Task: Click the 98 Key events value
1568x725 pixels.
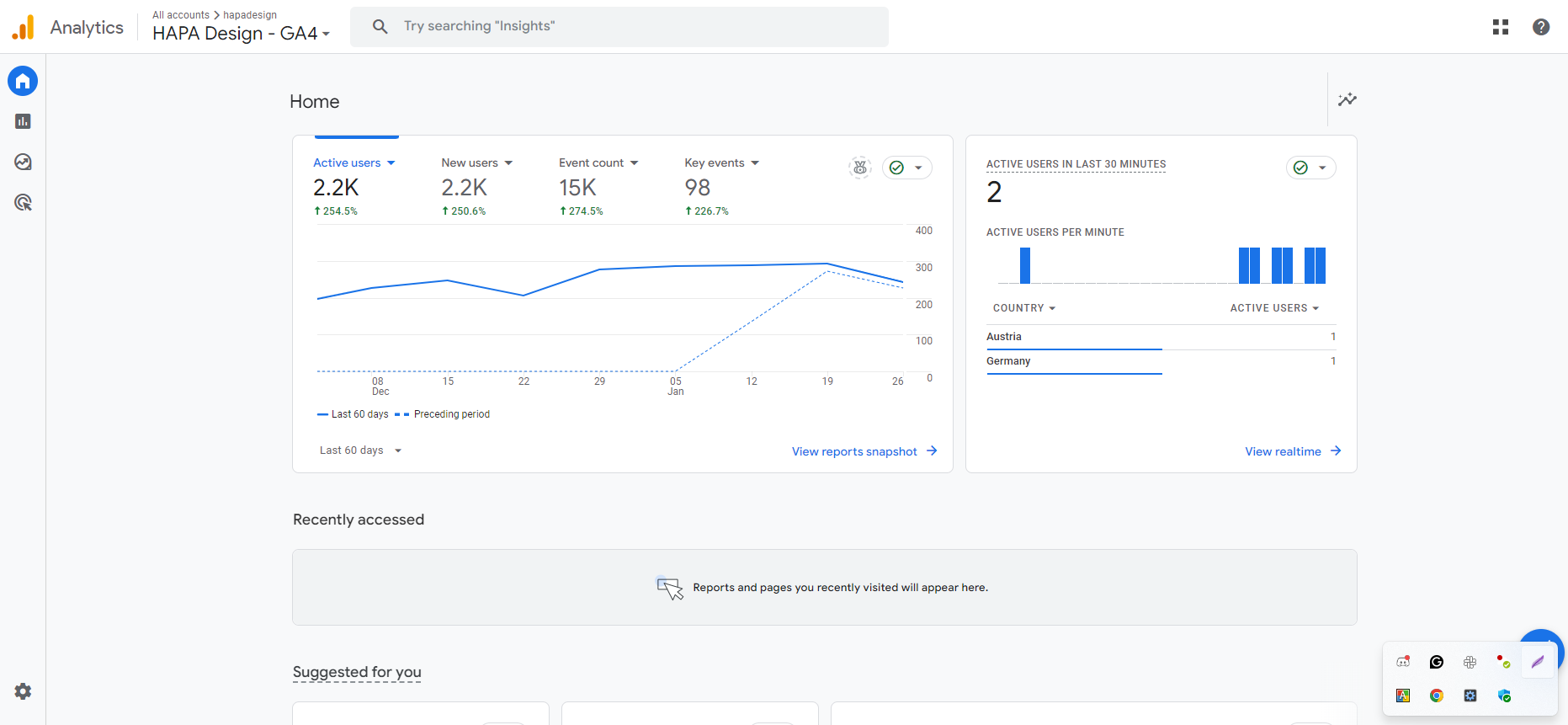Action: (x=698, y=187)
